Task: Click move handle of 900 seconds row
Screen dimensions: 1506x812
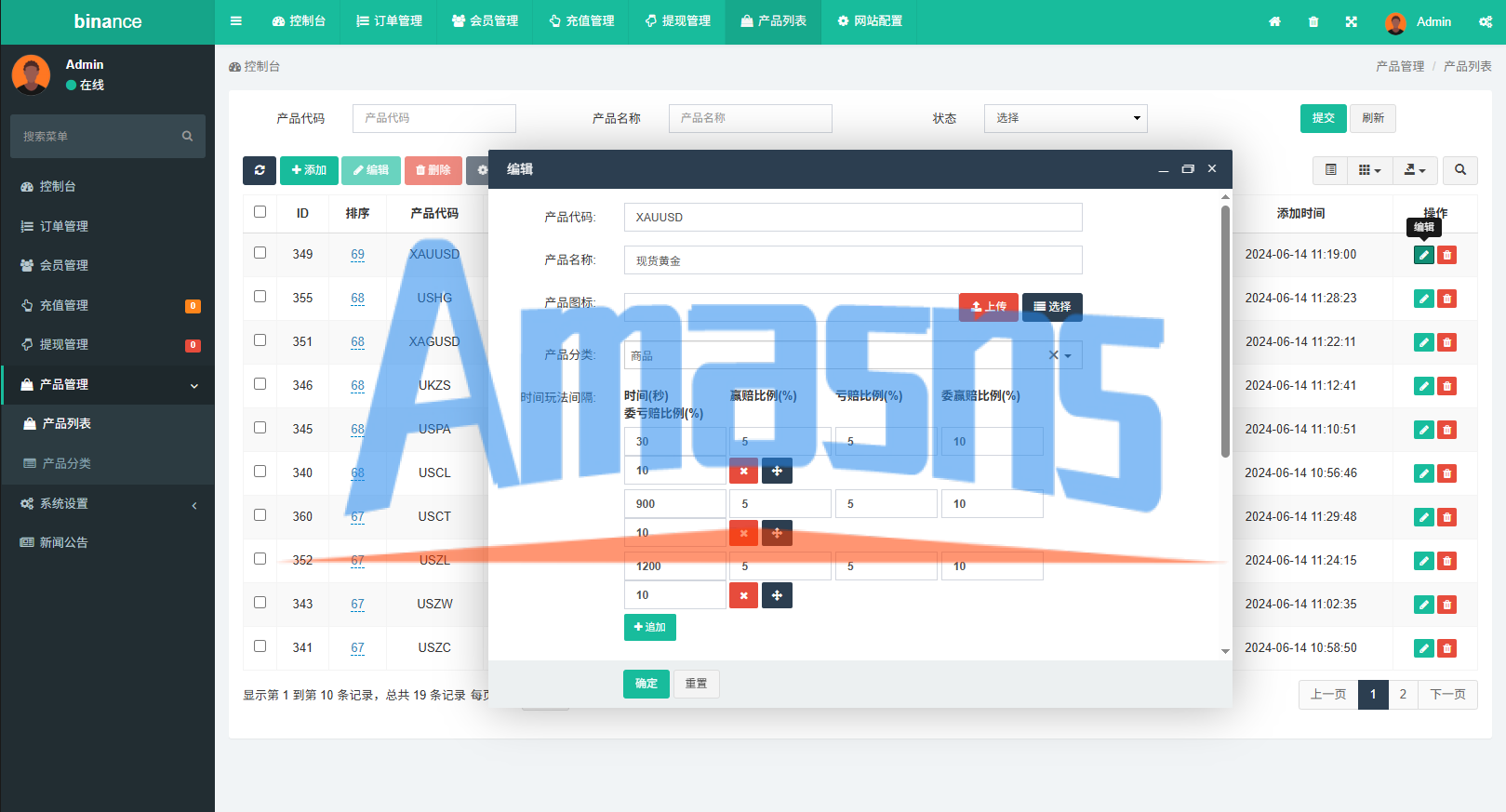Action: 777,533
